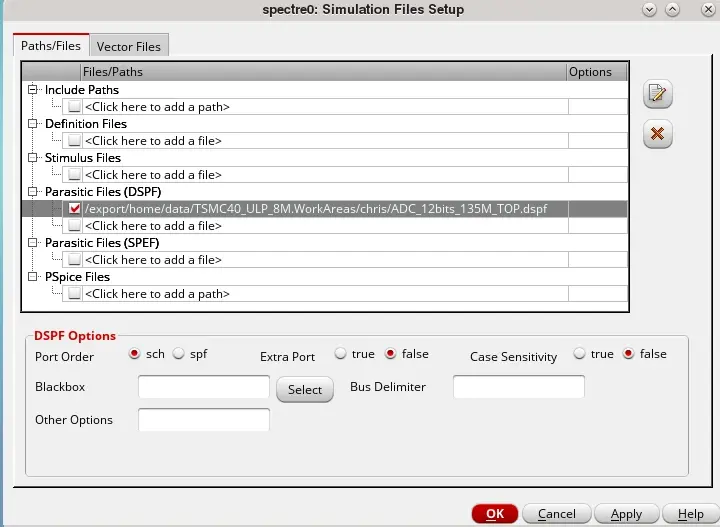Screen dimensions: 720x527
Task: Click the Other Options text field
Action: coord(204,420)
